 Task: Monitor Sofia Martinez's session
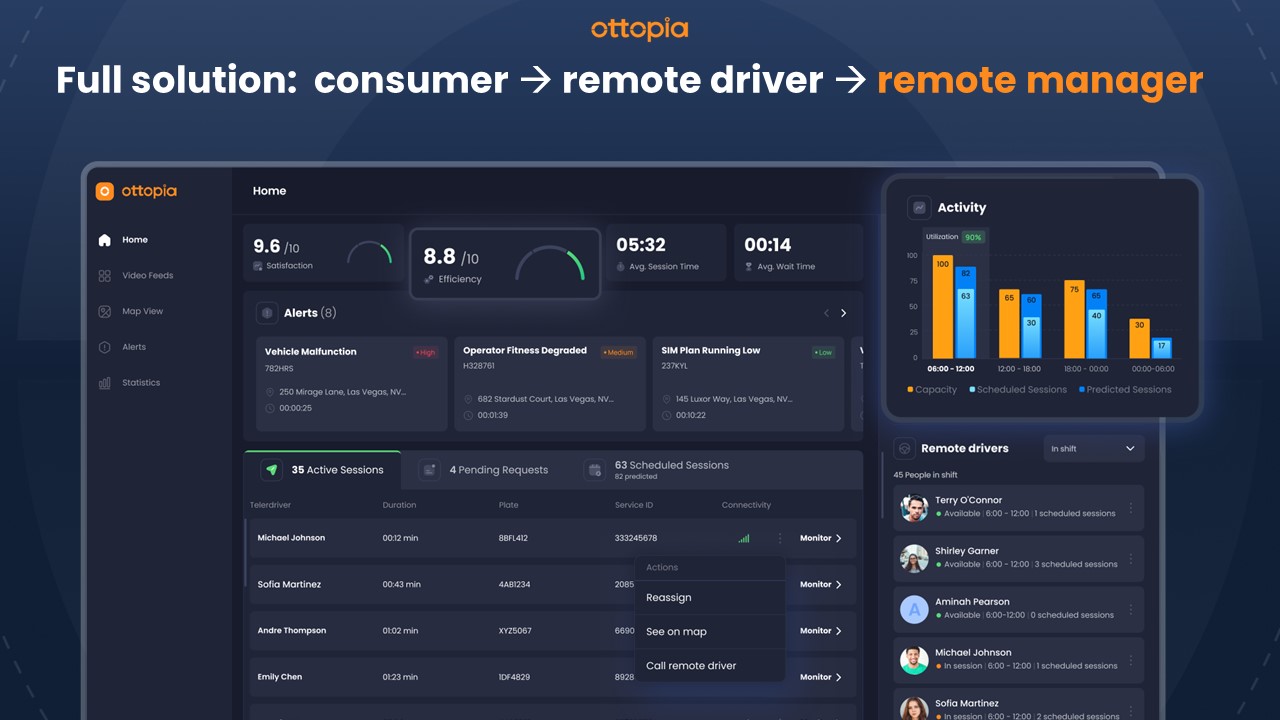821,585
